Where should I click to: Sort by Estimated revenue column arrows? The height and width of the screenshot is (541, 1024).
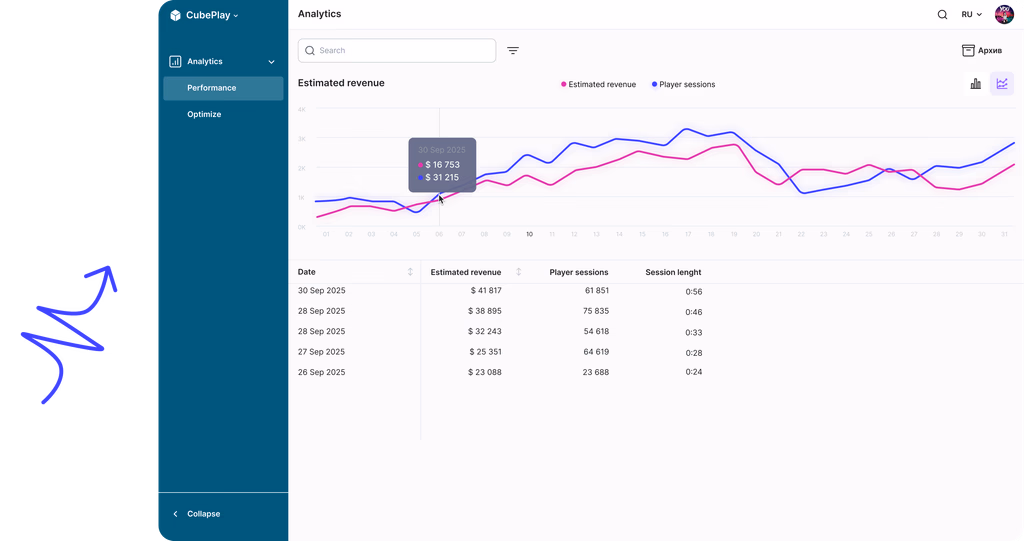pos(519,272)
